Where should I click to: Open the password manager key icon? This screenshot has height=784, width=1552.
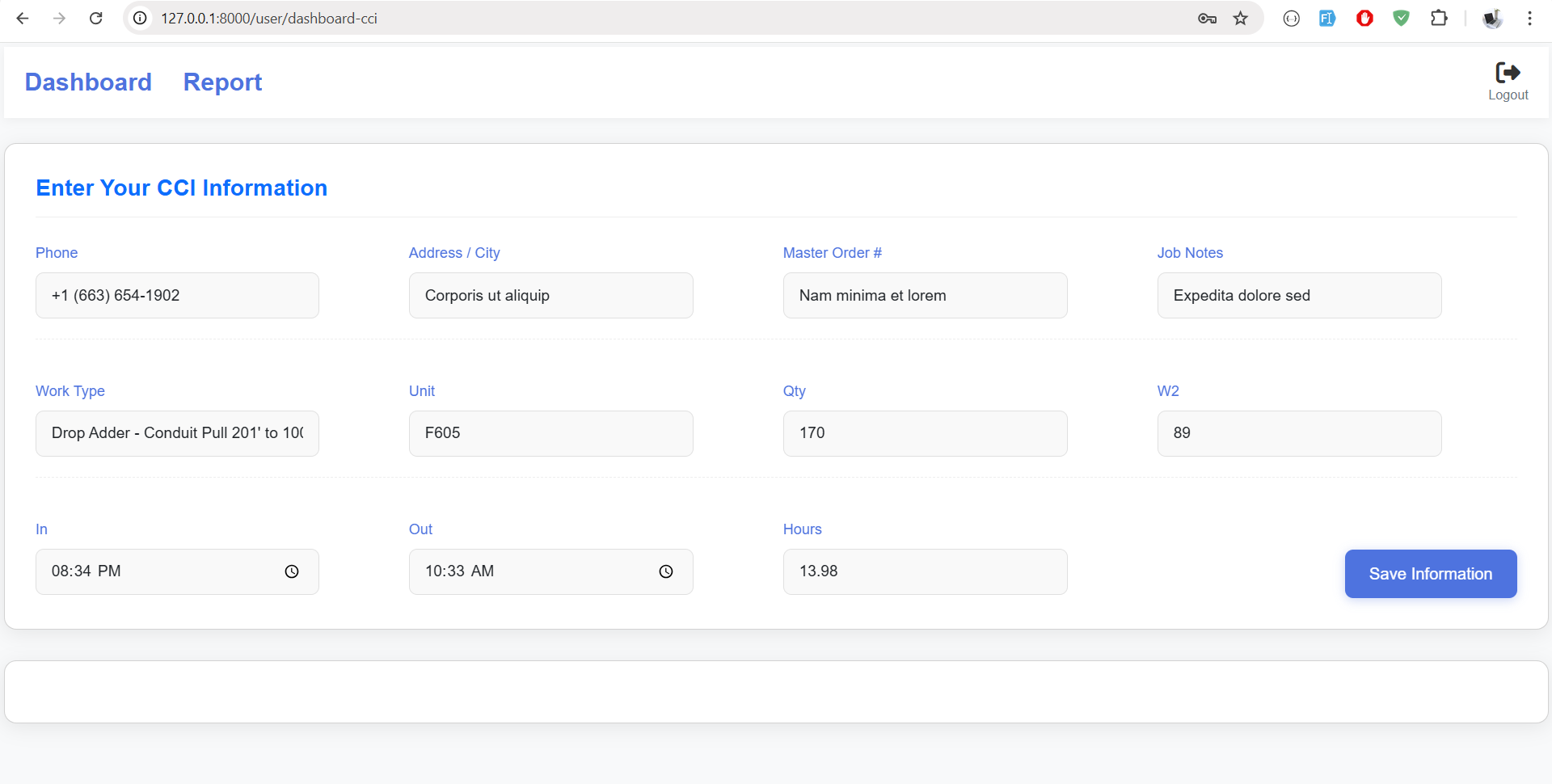(1207, 18)
